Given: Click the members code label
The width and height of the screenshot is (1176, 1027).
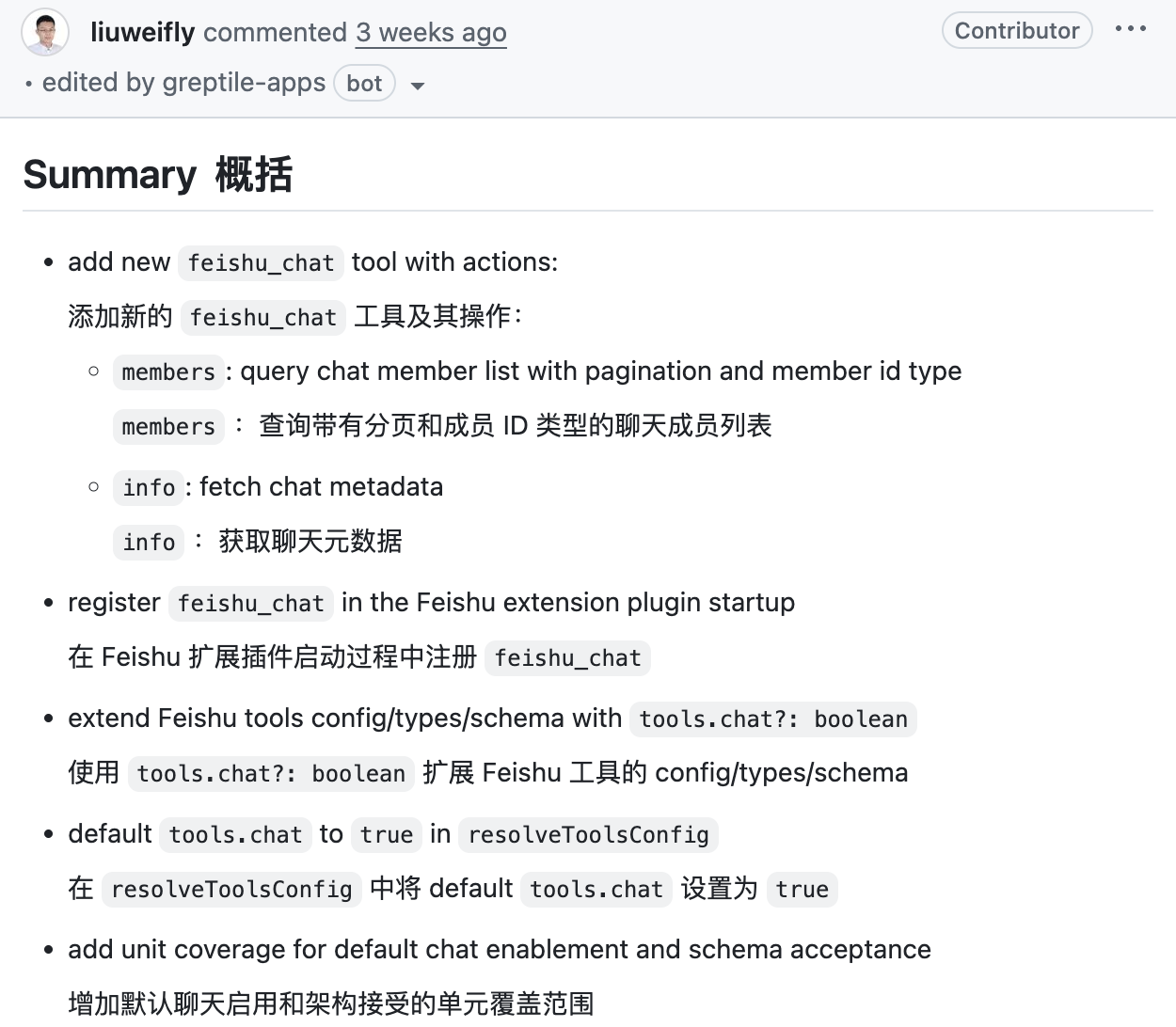Looking at the screenshot, I should [x=167, y=372].
